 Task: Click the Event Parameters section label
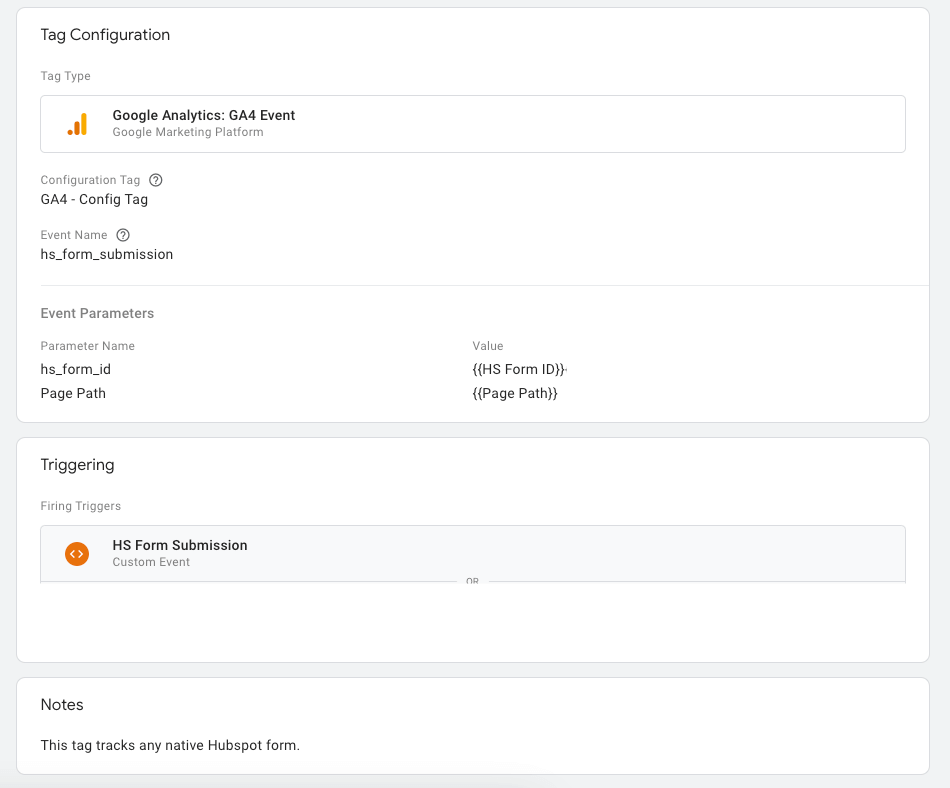[x=97, y=313]
